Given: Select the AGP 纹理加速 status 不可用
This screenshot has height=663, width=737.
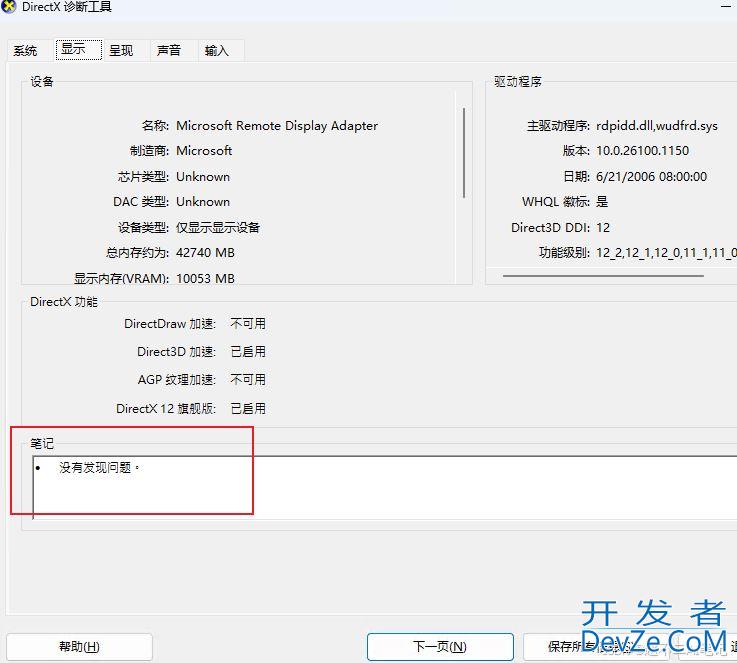Looking at the screenshot, I should point(248,379).
